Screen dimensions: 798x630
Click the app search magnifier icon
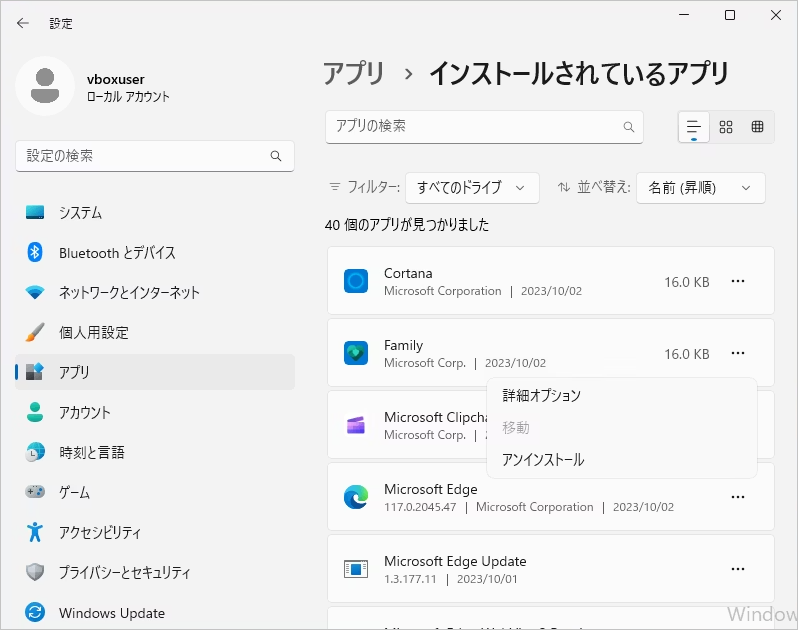(629, 127)
